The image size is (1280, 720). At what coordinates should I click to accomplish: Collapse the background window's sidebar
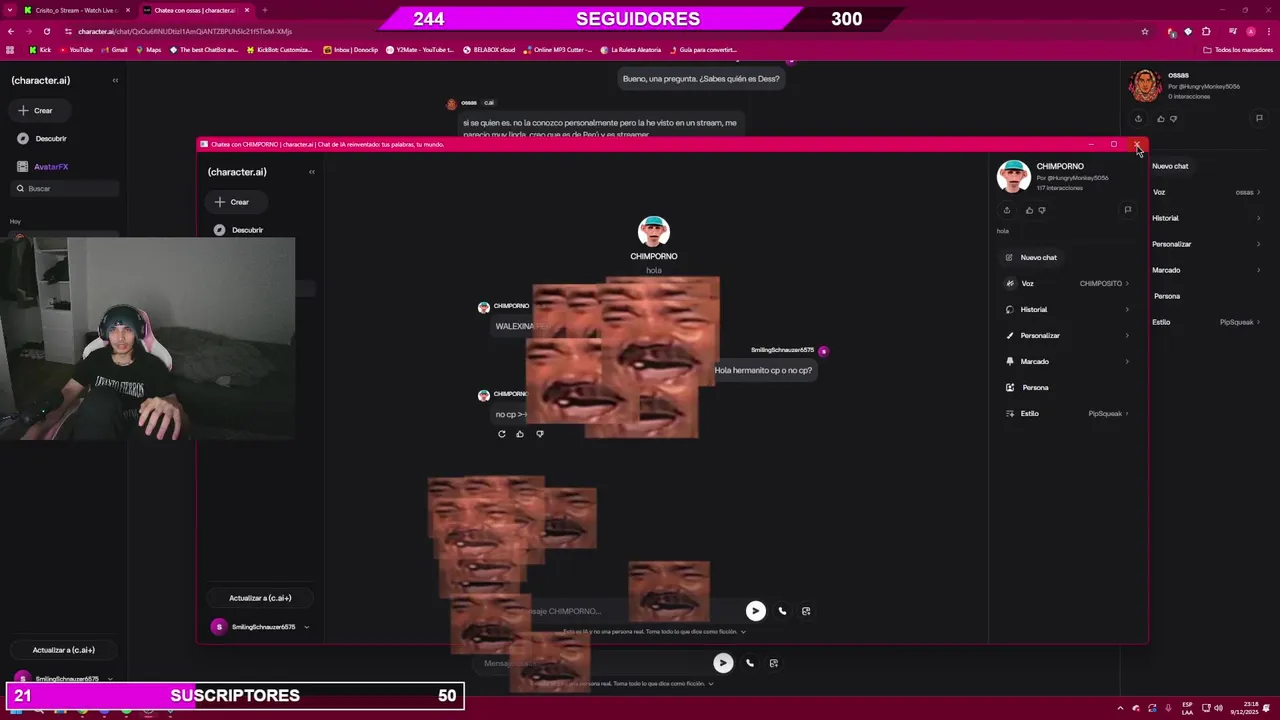click(x=115, y=80)
